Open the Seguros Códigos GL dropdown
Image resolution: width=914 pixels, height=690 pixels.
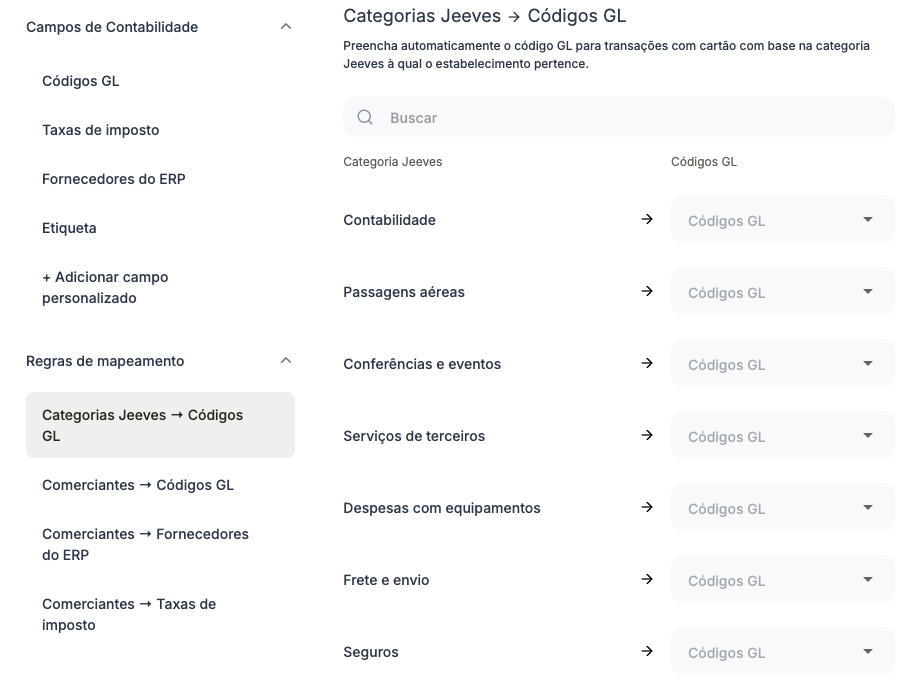(x=782, y=652)
